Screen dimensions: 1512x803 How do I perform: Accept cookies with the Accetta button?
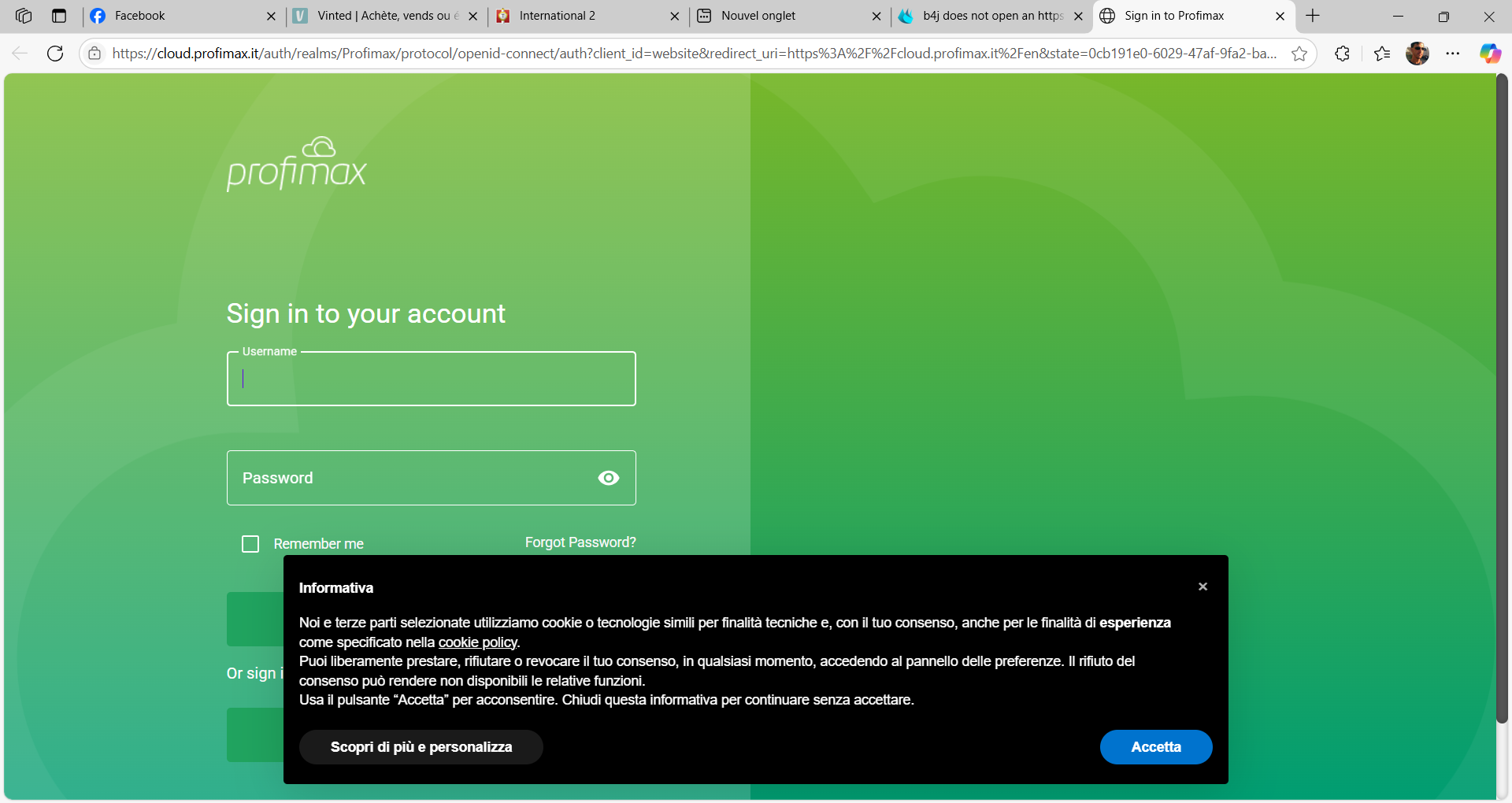click(1156, 747)
